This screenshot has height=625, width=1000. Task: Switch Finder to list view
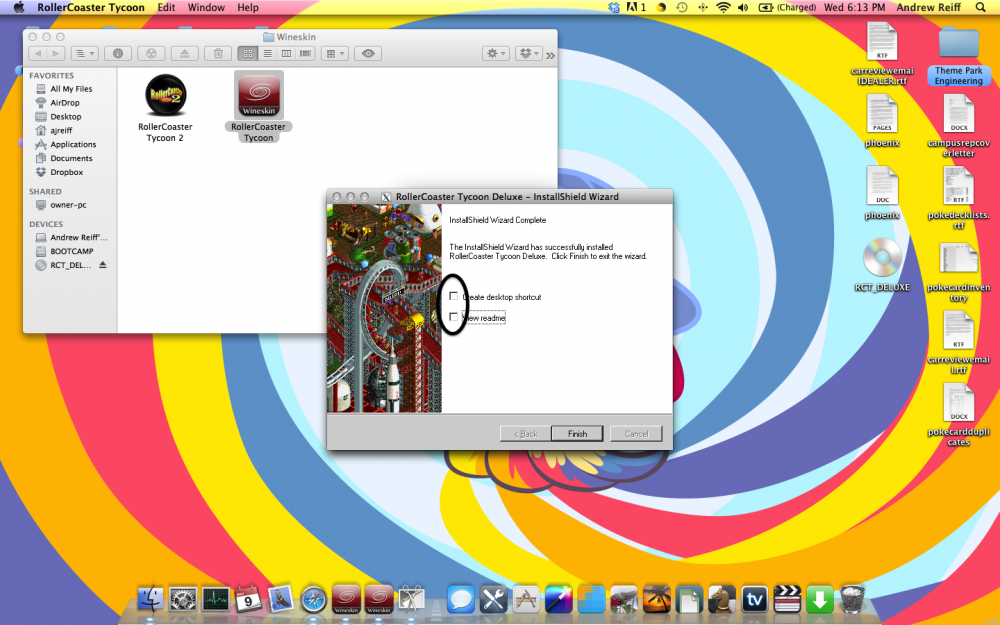click(x=267, y=53)
